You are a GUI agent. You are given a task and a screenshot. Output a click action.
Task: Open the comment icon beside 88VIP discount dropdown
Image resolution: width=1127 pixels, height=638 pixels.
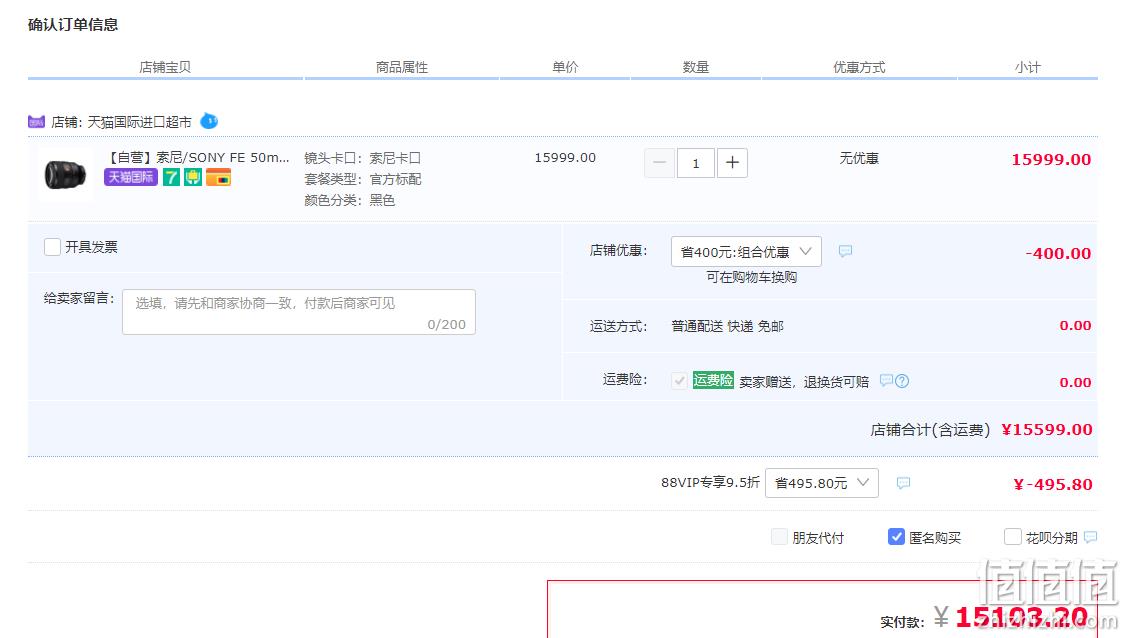click(x=903, y=483)
